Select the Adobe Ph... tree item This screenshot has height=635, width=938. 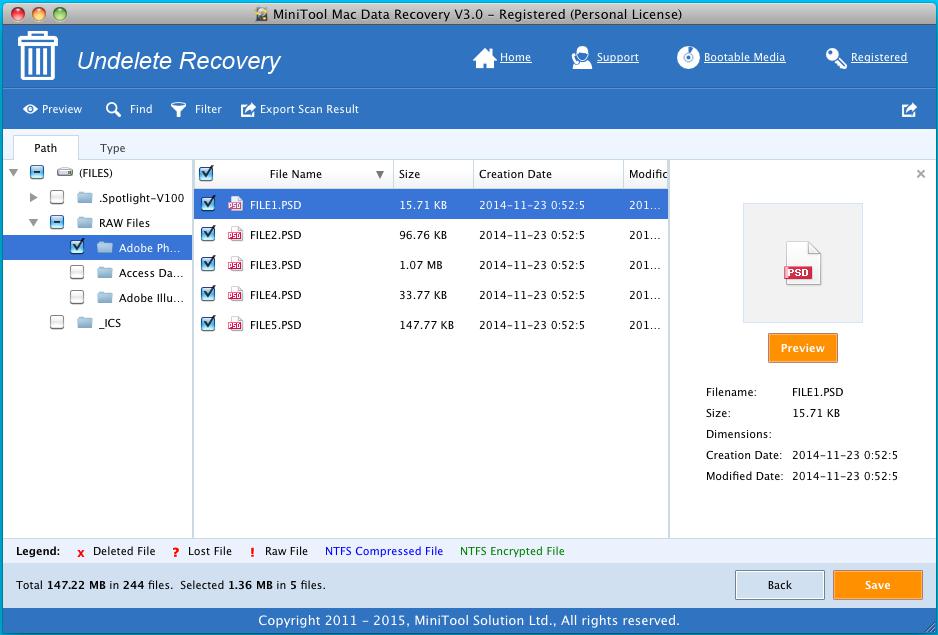coord(98,247)
